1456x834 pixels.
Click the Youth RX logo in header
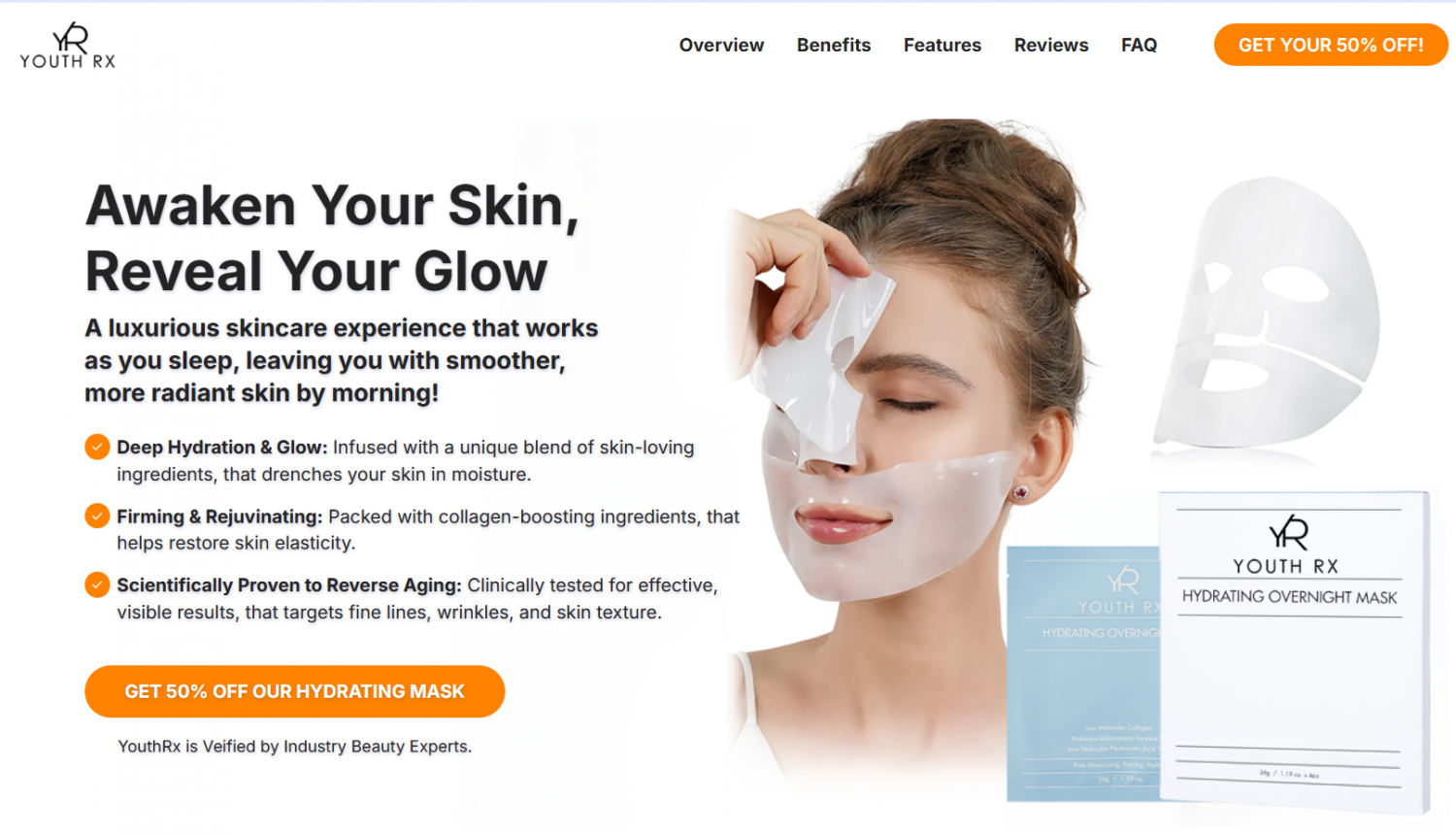point(68,46)
